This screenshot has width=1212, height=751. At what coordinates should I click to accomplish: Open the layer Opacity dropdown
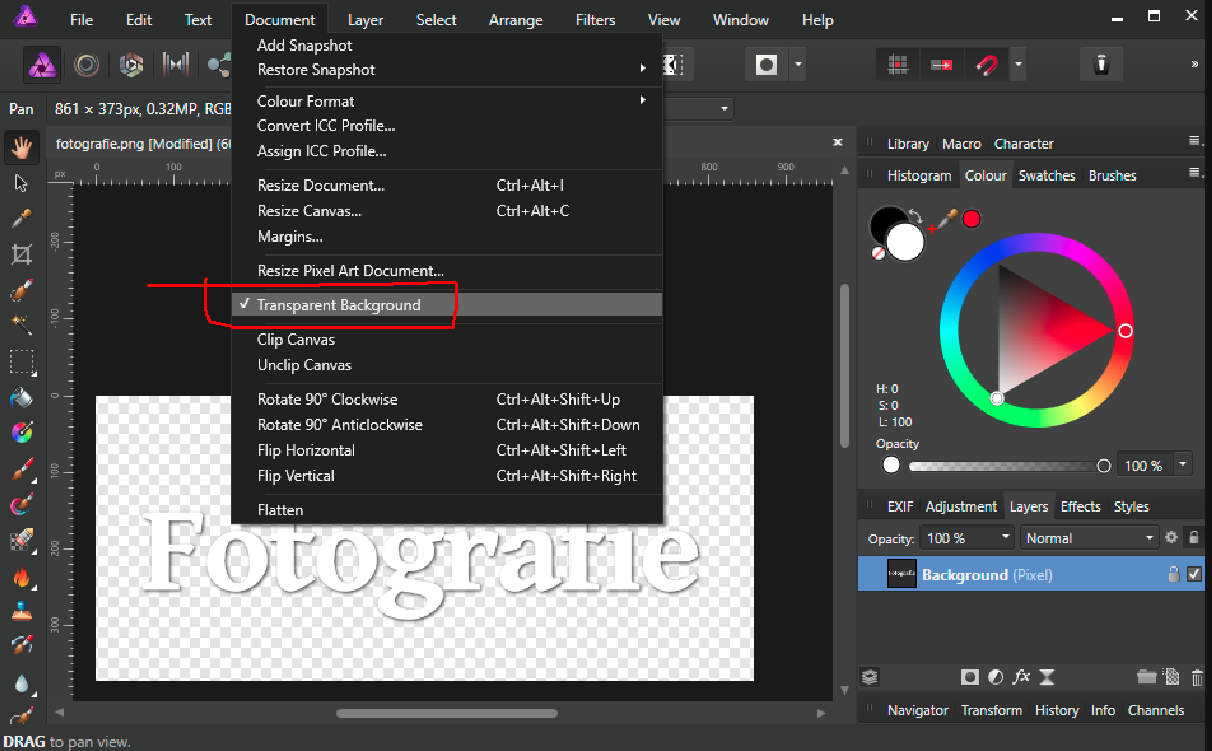pos(1005,538)
